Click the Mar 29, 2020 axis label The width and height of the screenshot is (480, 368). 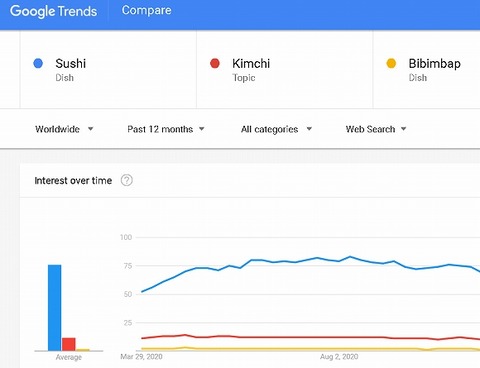141,357
